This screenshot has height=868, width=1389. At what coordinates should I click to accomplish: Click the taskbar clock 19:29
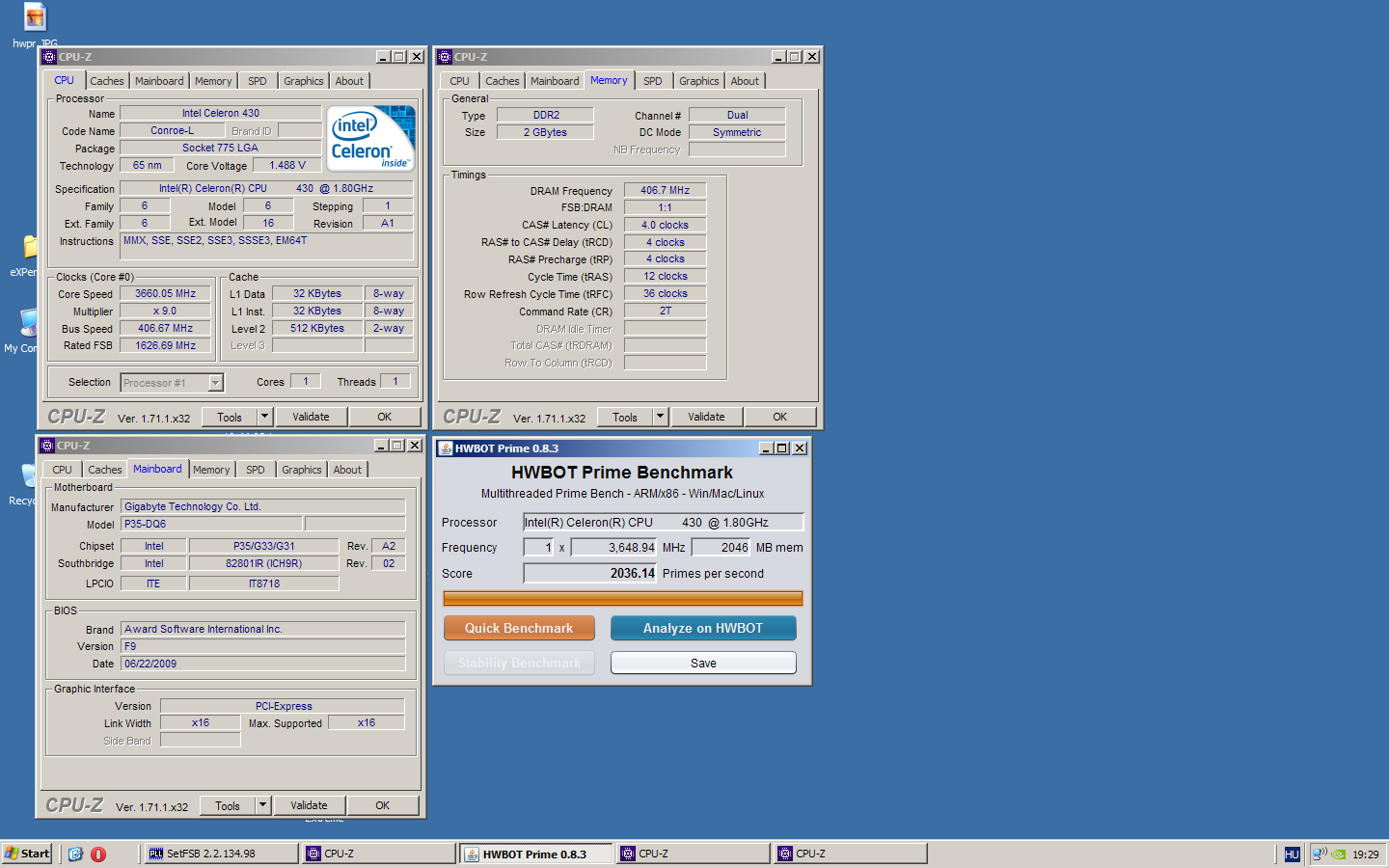point(1366,854)
